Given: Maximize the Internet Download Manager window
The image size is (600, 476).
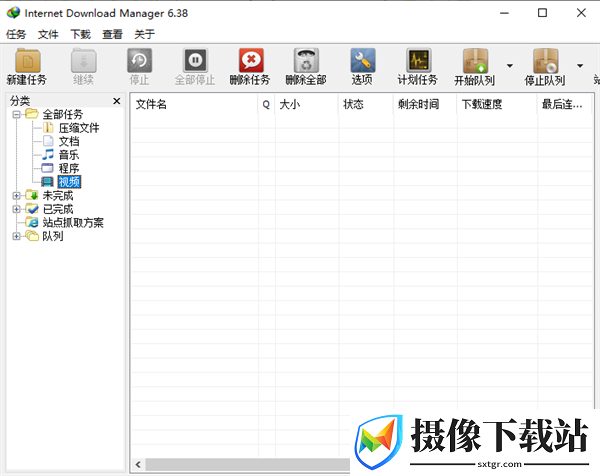Looking at the screenshot, I should point(542,13).
